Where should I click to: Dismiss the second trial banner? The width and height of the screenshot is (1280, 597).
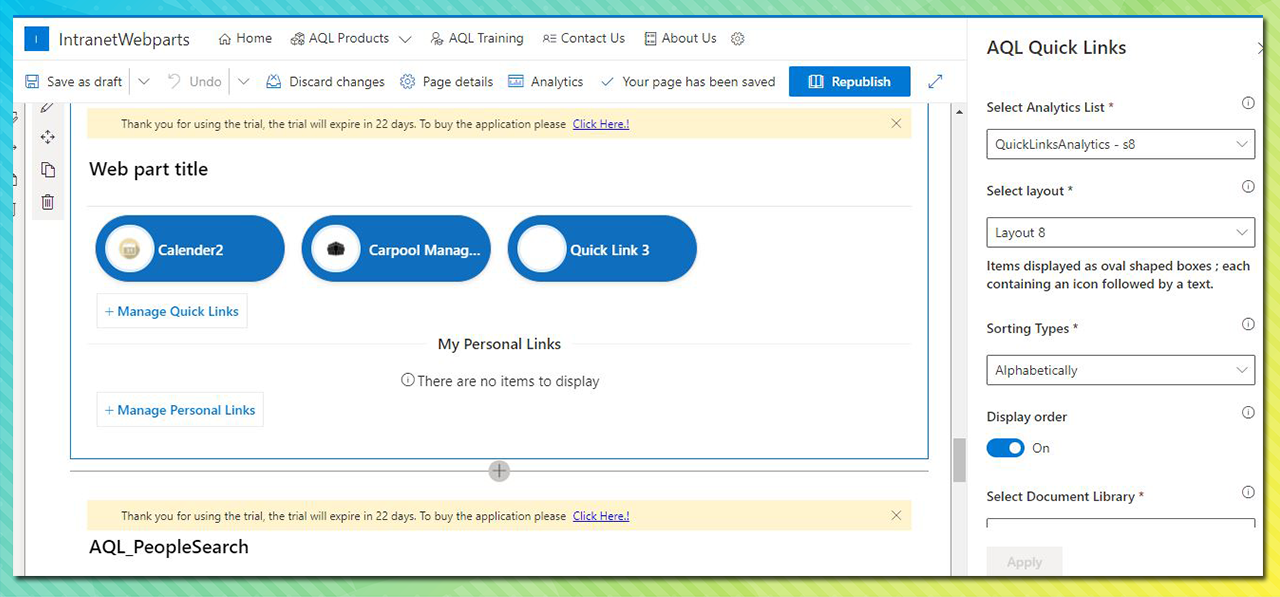[x=896, y=516]
